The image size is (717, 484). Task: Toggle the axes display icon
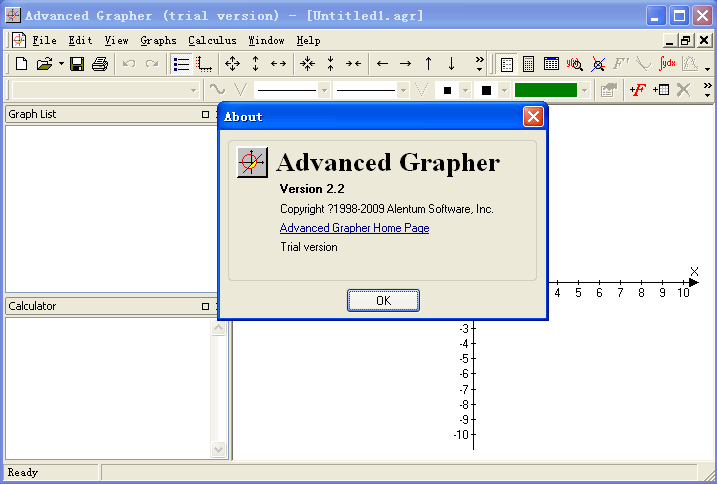click(x=204, y=64)
